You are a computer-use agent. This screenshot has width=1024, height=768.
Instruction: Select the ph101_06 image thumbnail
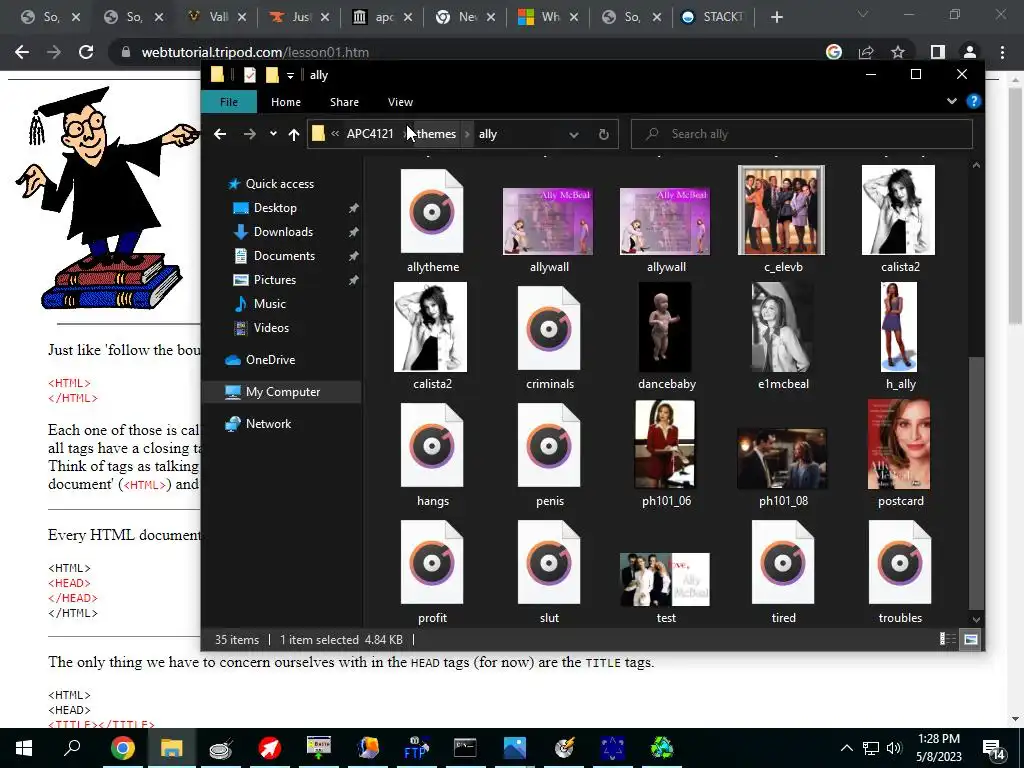point(665,444)
